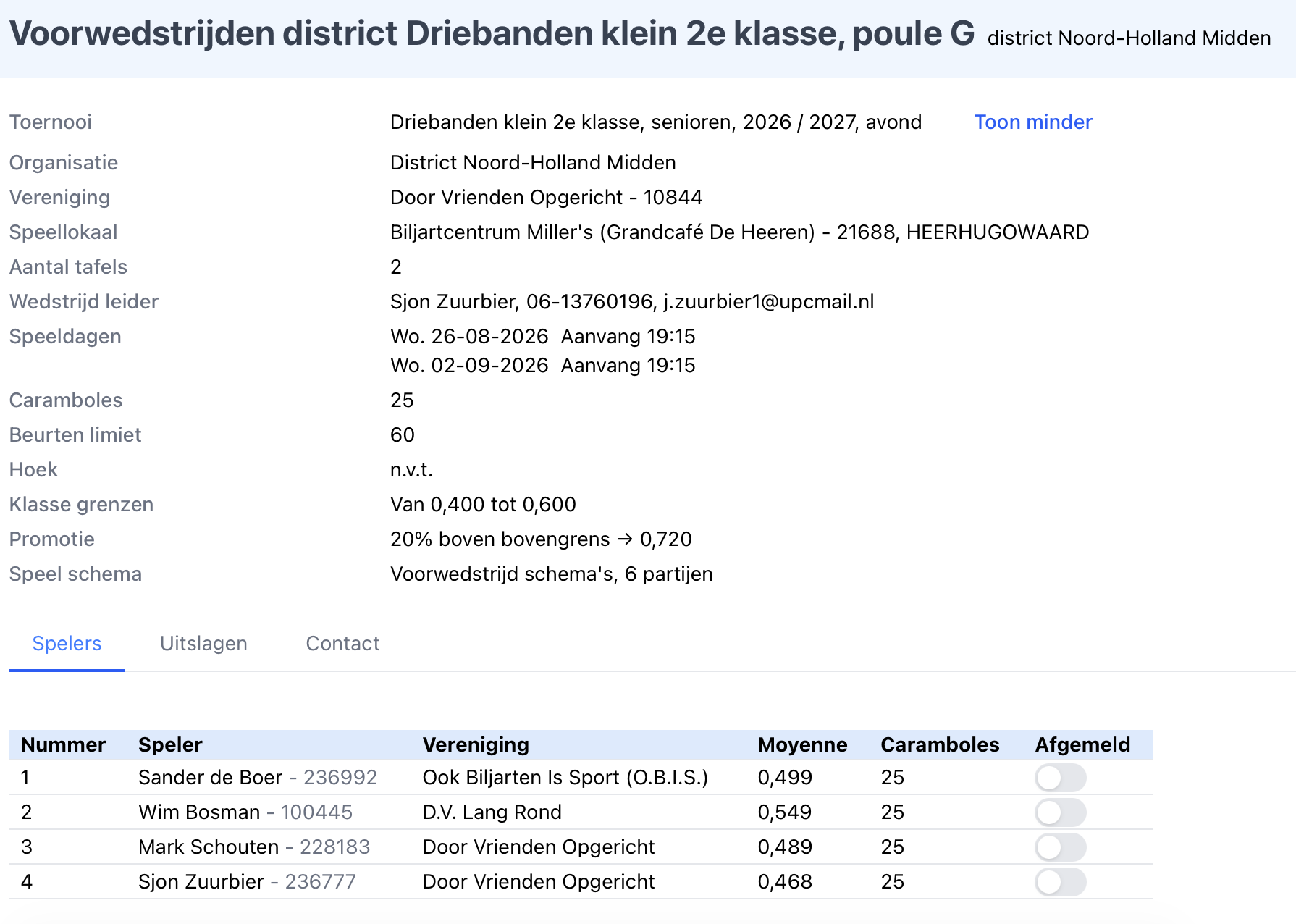
Task: Toggle Afgemeld switch for Sjon Zuurbier
Action: [x=1060, y=882]
